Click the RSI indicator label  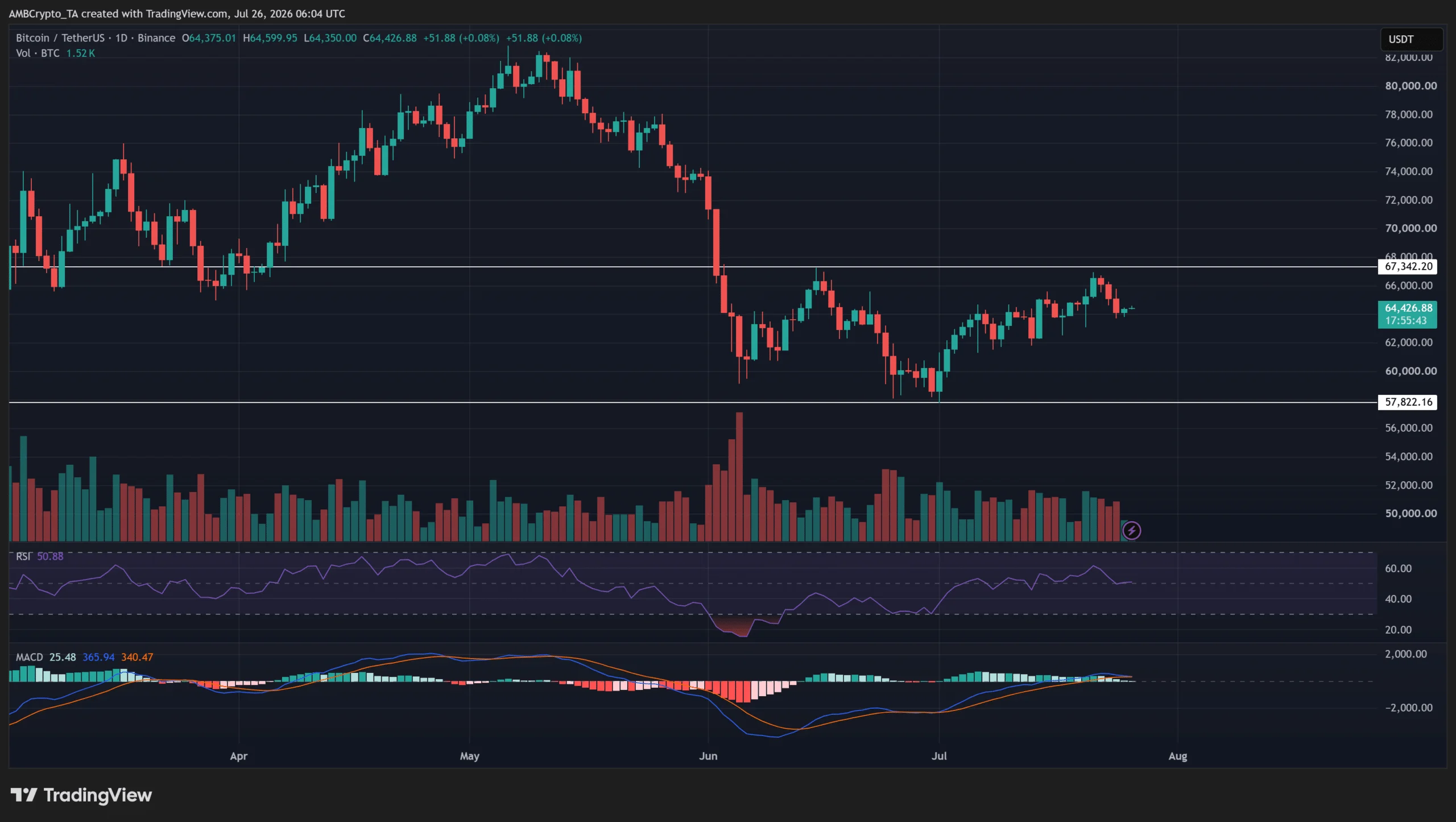tap(23, 556)
